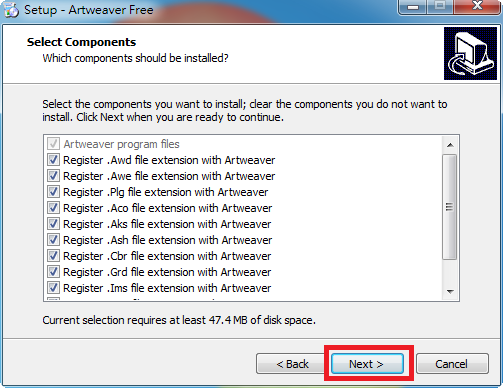Toggle Register .Aks file extension checkbox
The width and height of the screenshot is (503, 388).
click(53, 224)
